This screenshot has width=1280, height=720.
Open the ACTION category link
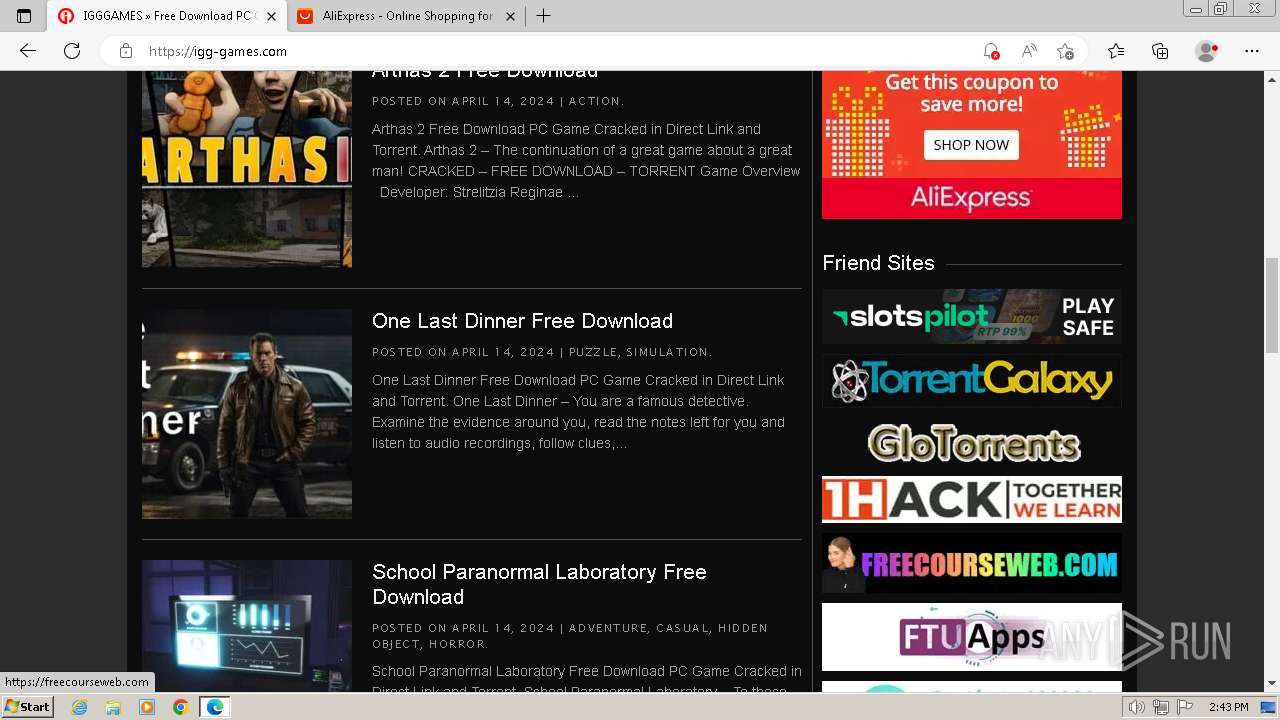tap(594, 101)
